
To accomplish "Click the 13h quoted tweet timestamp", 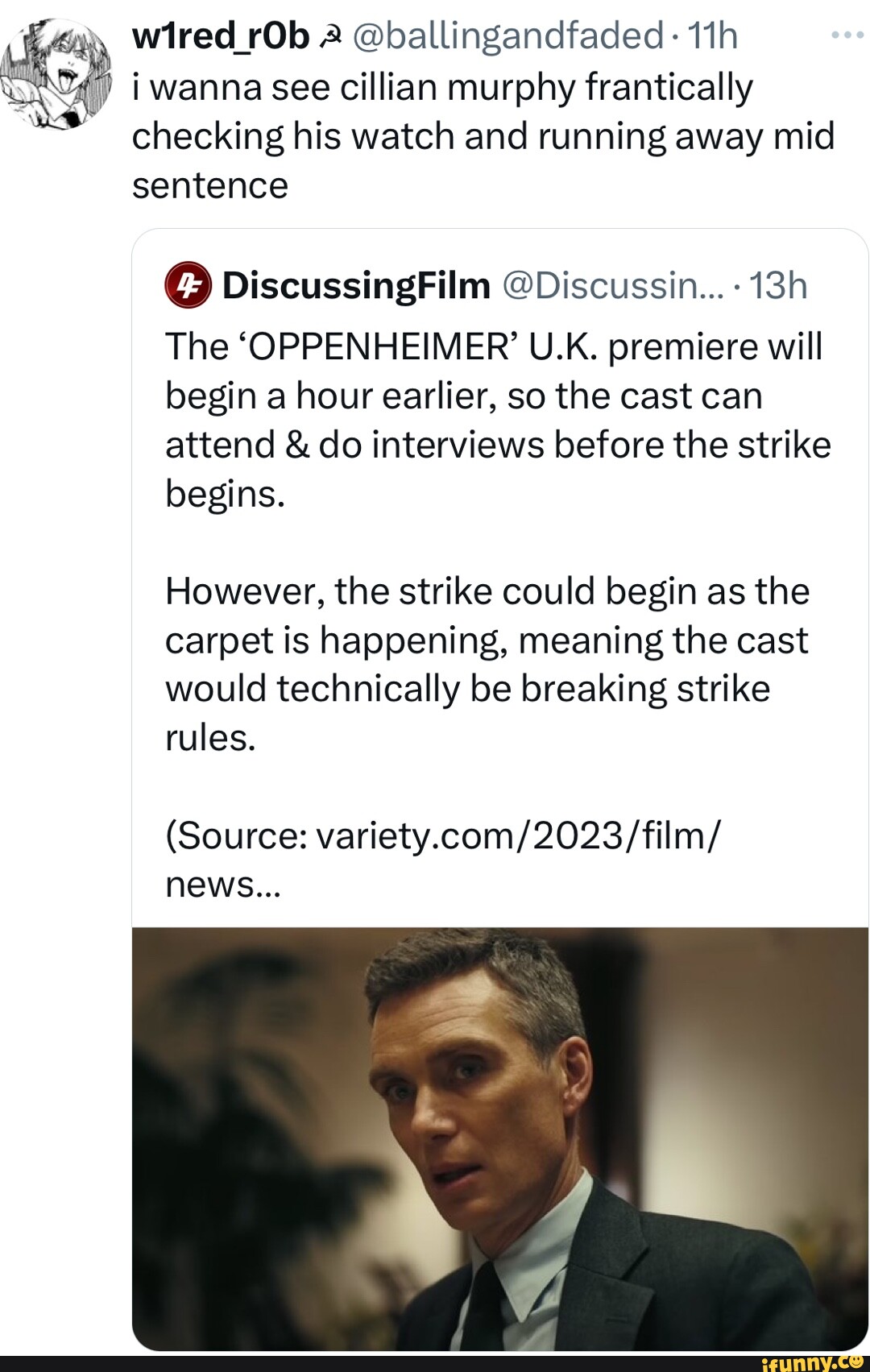I will click(778, 285).
